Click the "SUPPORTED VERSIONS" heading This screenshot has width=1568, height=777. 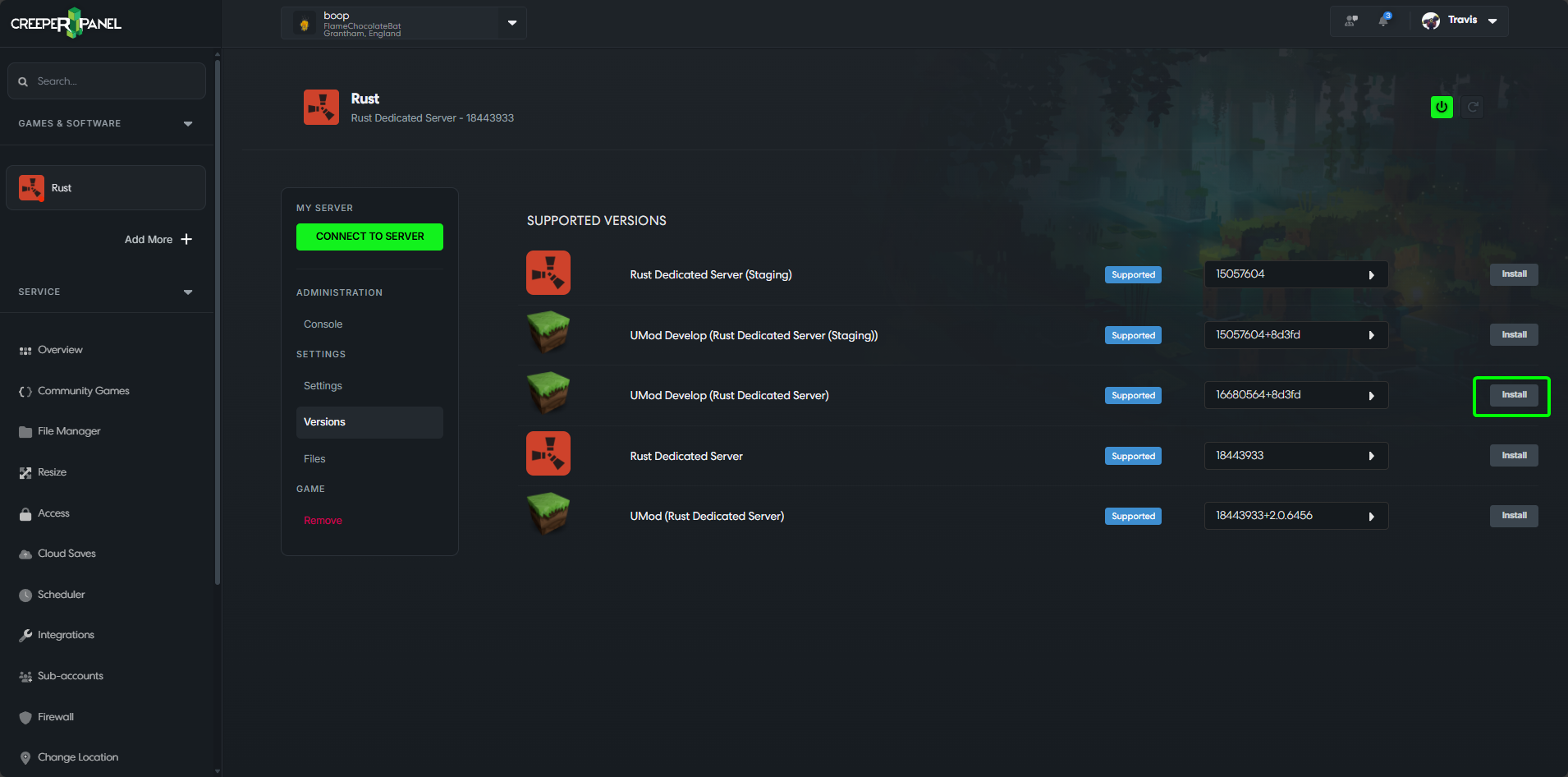(597, 221)
